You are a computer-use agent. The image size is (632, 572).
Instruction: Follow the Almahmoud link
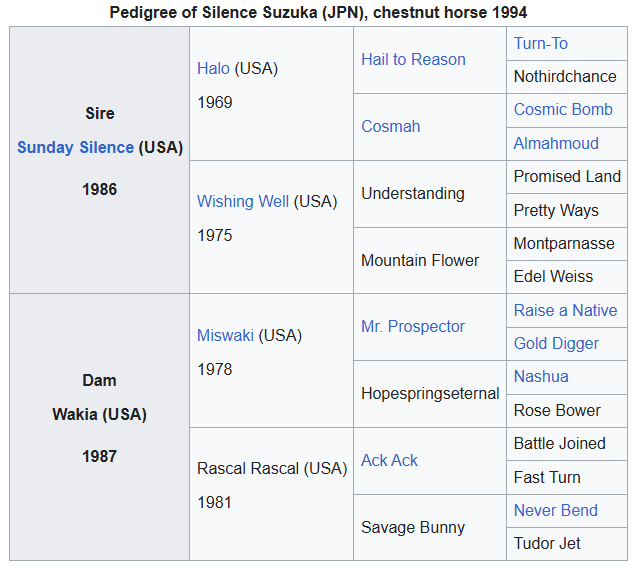tap(556, 144)
